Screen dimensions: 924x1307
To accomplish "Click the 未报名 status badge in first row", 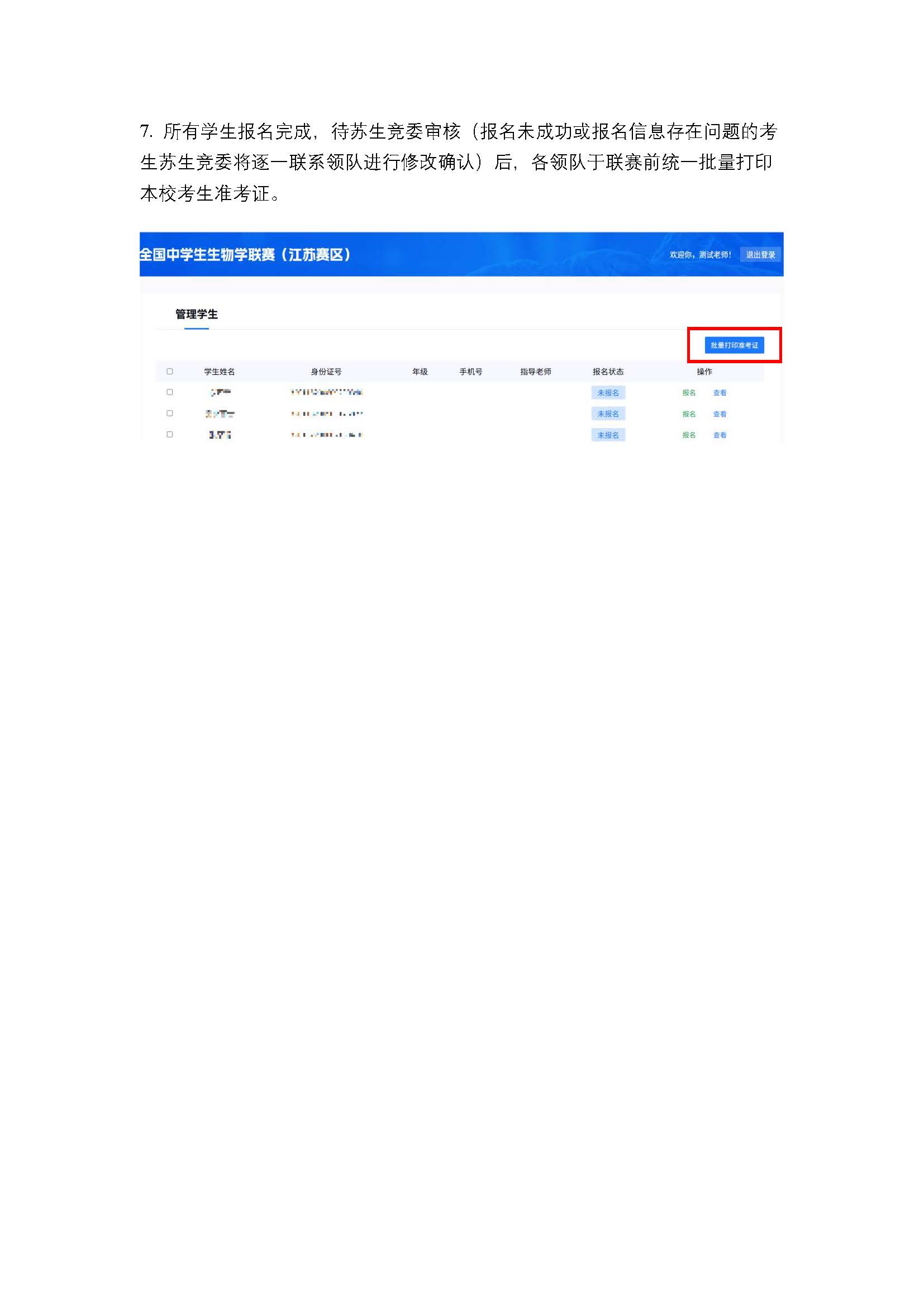I will pos(608,393).
